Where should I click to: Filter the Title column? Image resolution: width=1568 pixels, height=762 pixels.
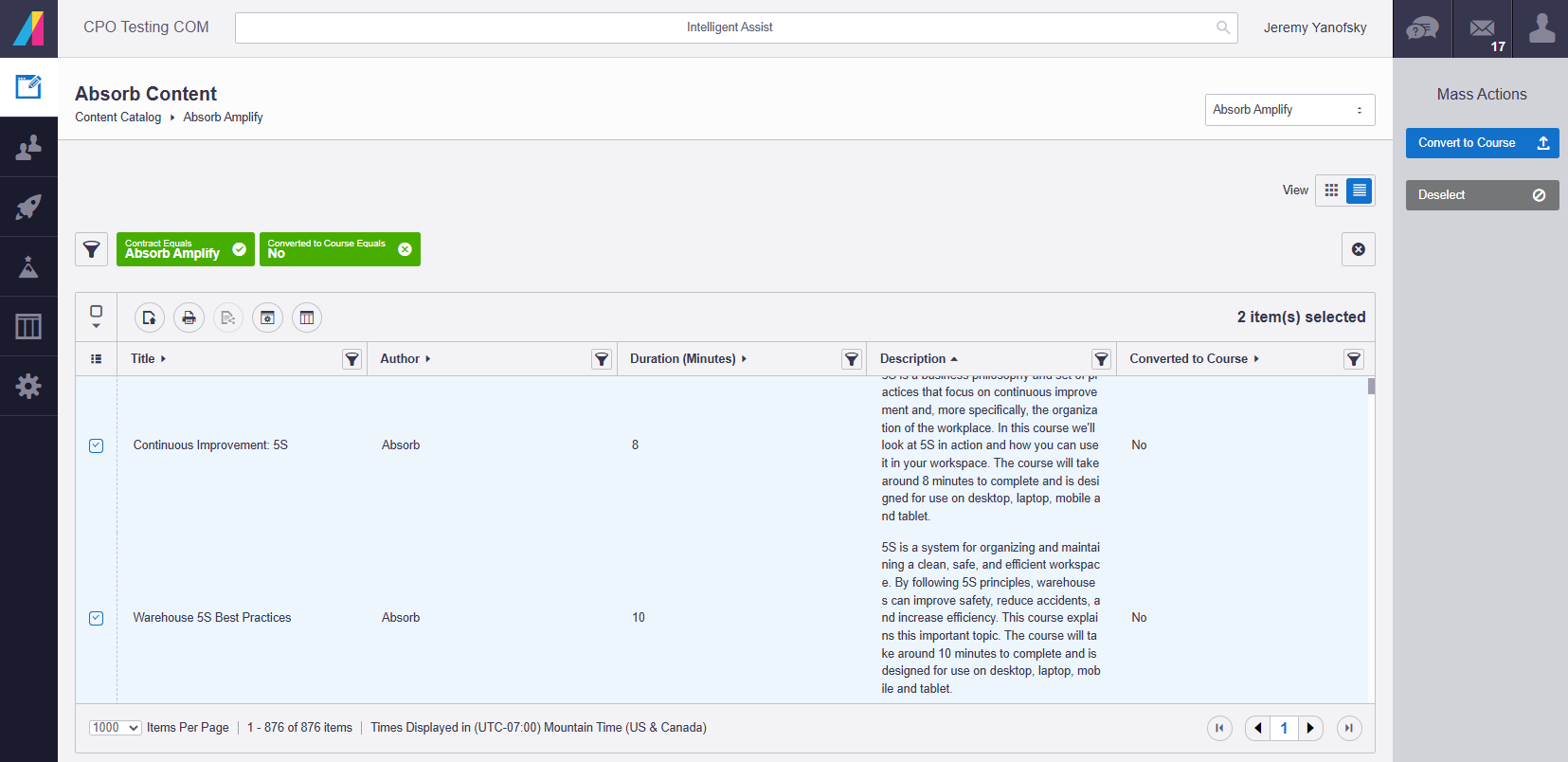coord(352,359)
